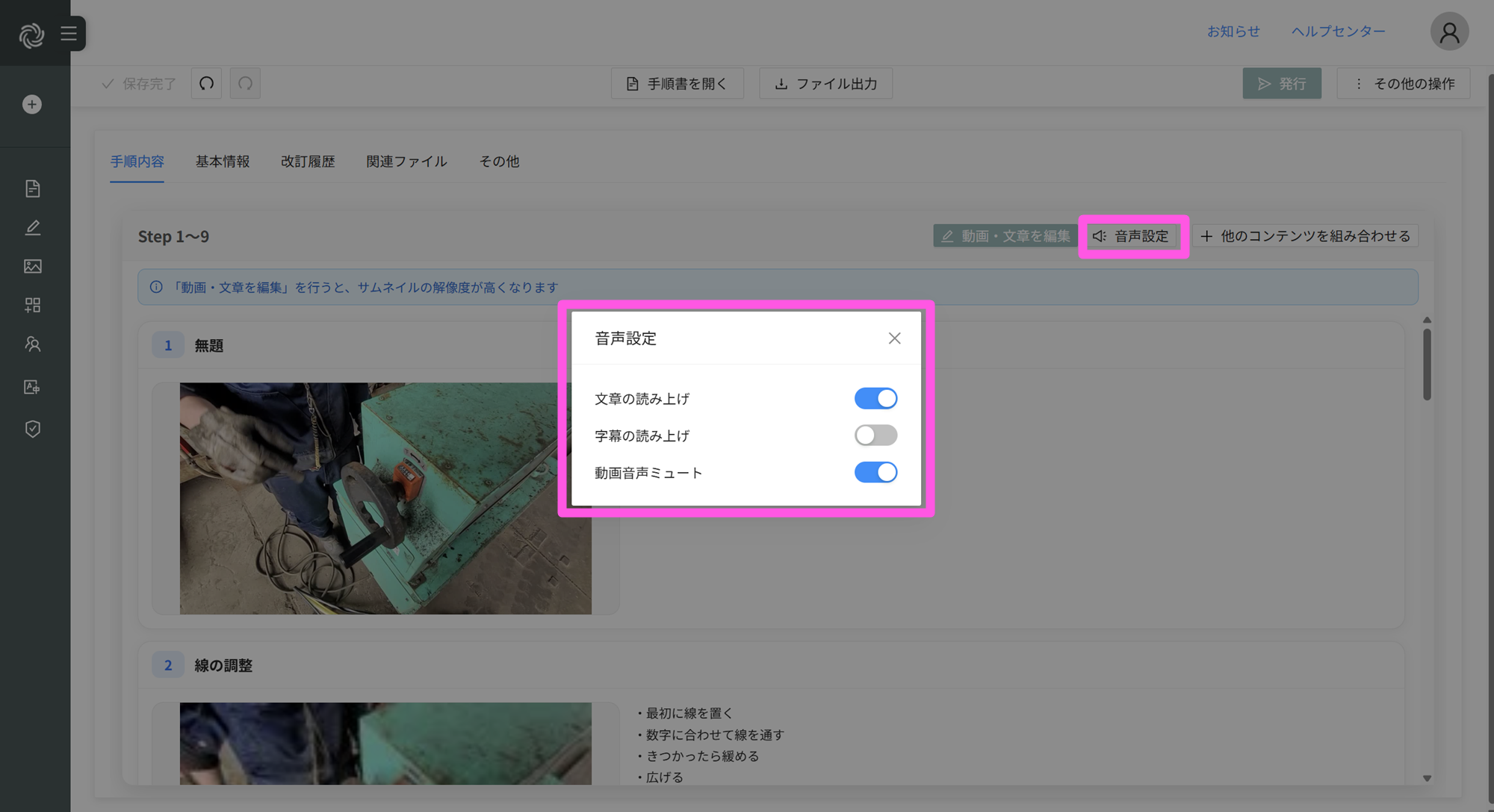
Task: Switch to the 基本情報 tab
Action: [223, 161]
